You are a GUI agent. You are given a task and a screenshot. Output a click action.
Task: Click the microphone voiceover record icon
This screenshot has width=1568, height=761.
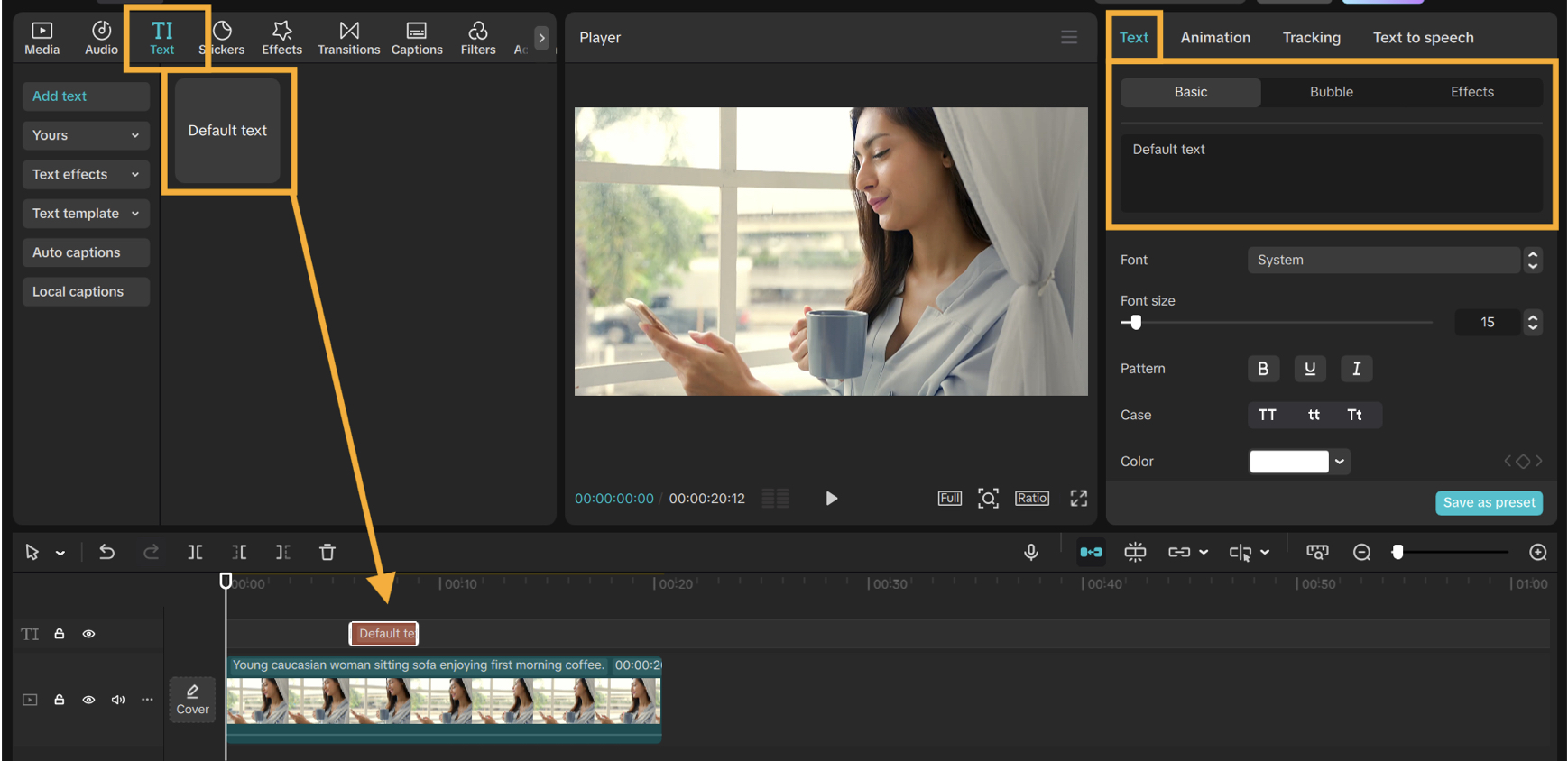(1031, 552)
